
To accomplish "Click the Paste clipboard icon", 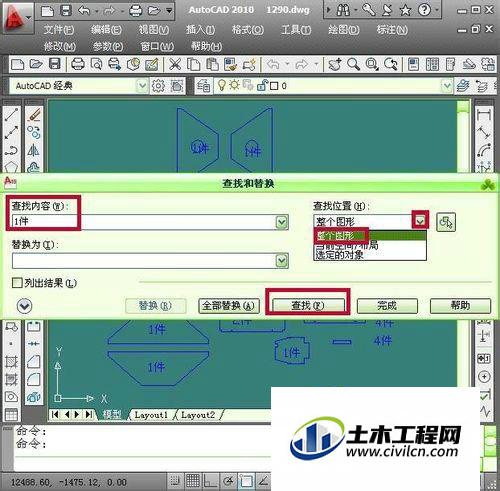I will point(212,64).
